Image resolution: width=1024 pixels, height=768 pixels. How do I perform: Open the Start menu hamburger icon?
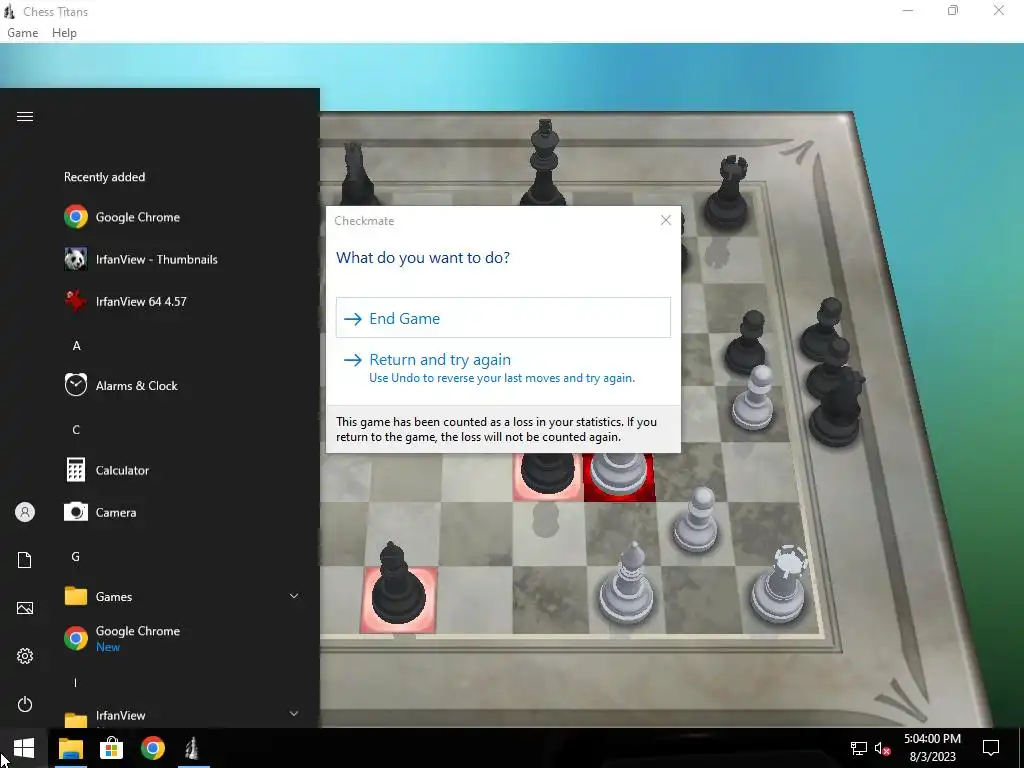pyautogui.click(x=25, y=116)
